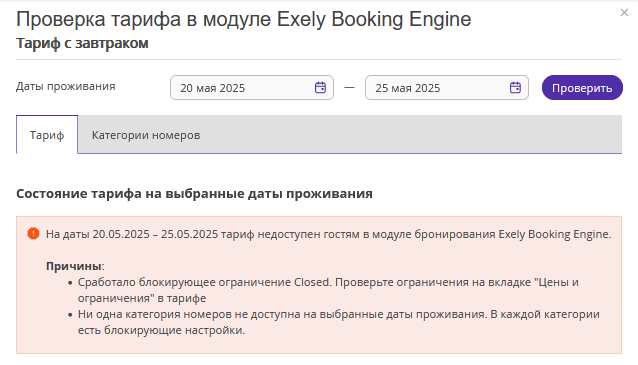Open calendar for end date 25 мая 2025
638x365 pixels.
[515, 87]
